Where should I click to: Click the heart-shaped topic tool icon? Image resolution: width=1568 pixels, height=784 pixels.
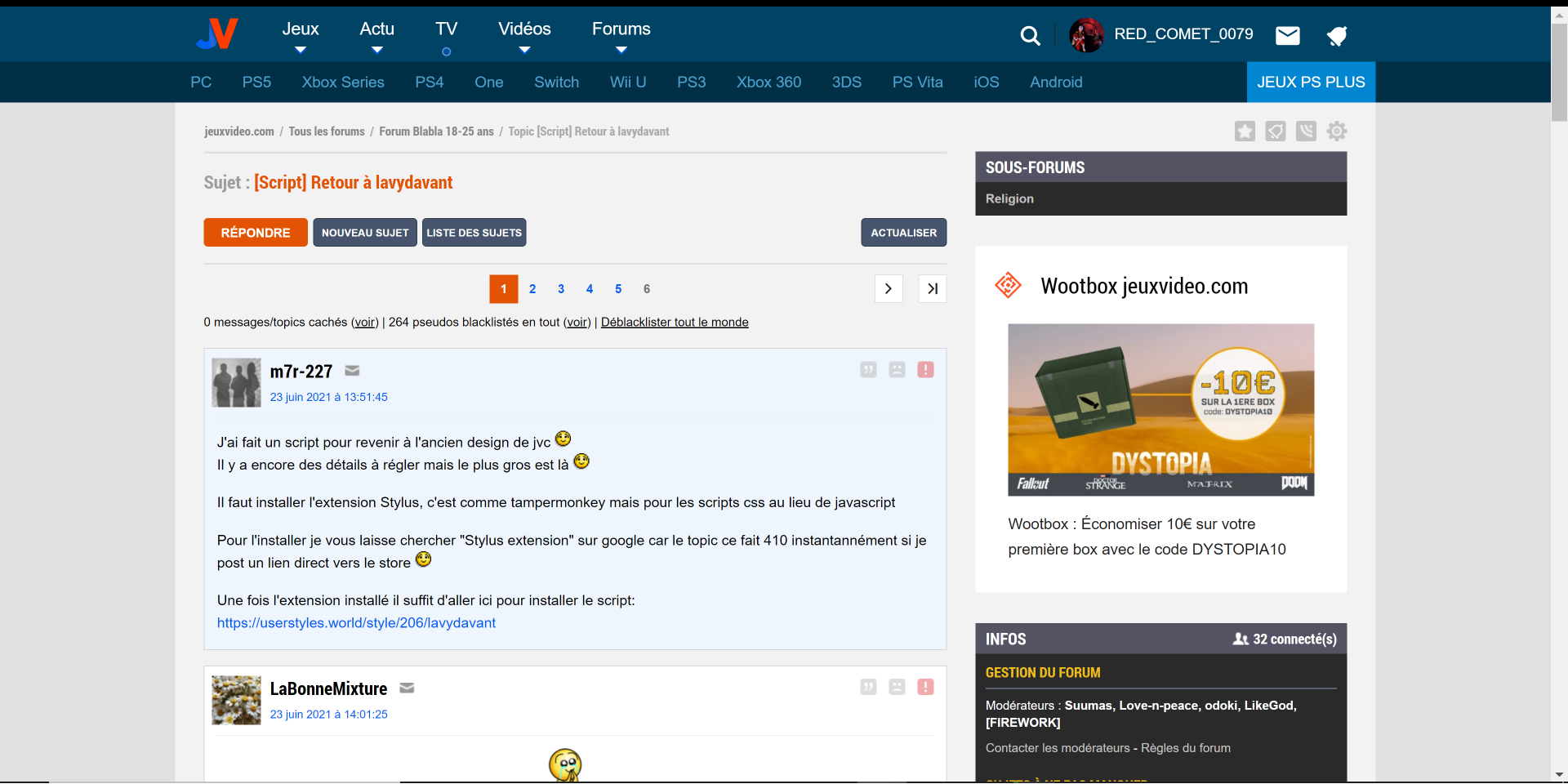tap(1276, 131)
